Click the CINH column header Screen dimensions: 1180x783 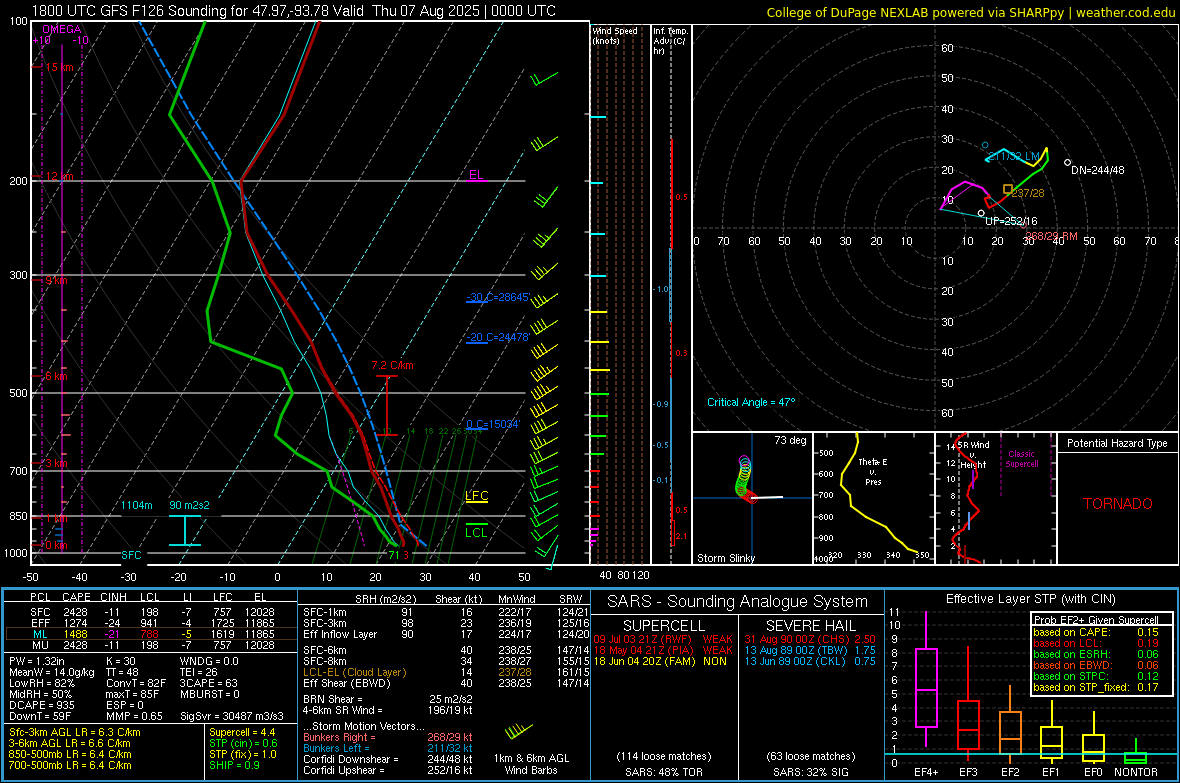(113, 597)
